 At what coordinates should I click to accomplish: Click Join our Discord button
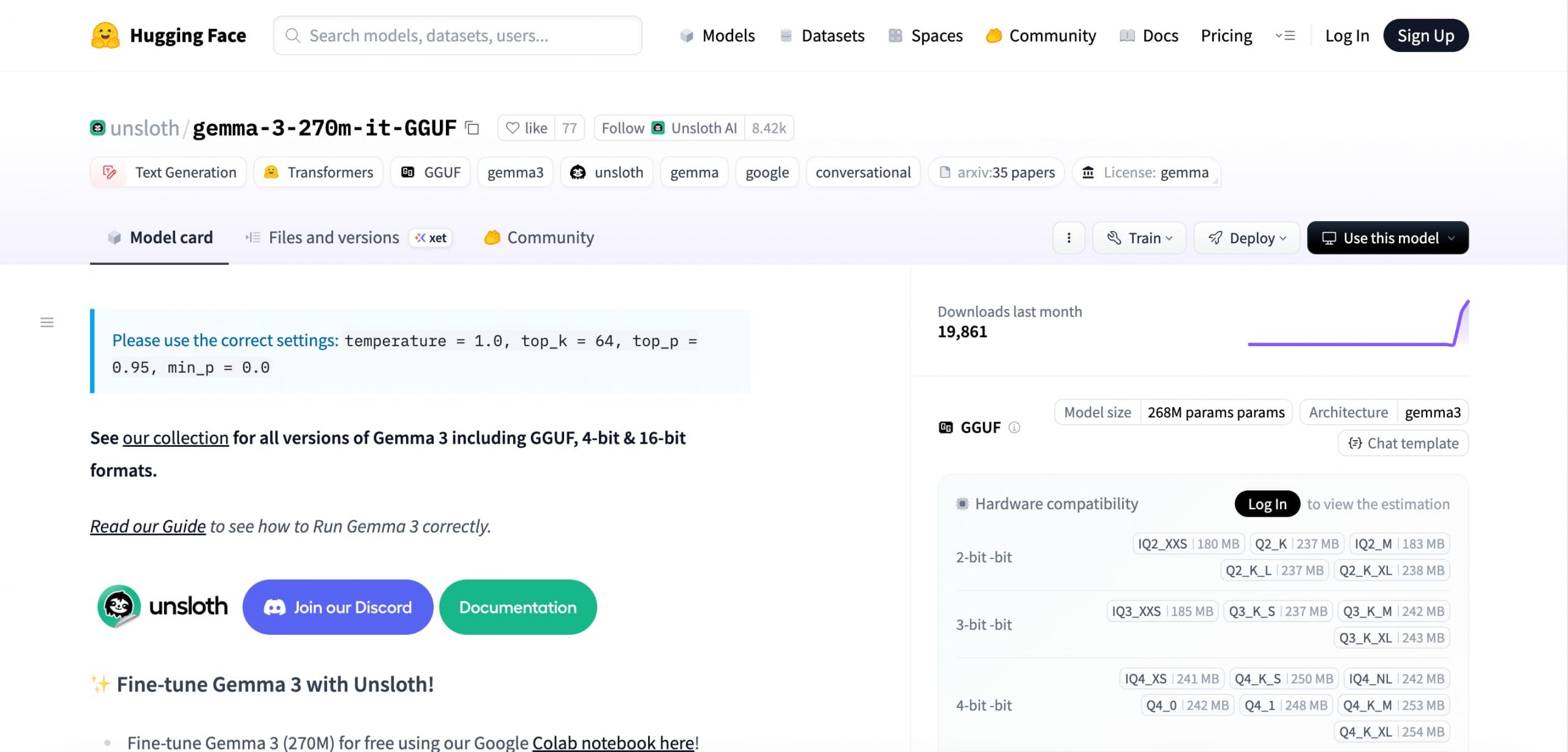click(x=338, y=607)
